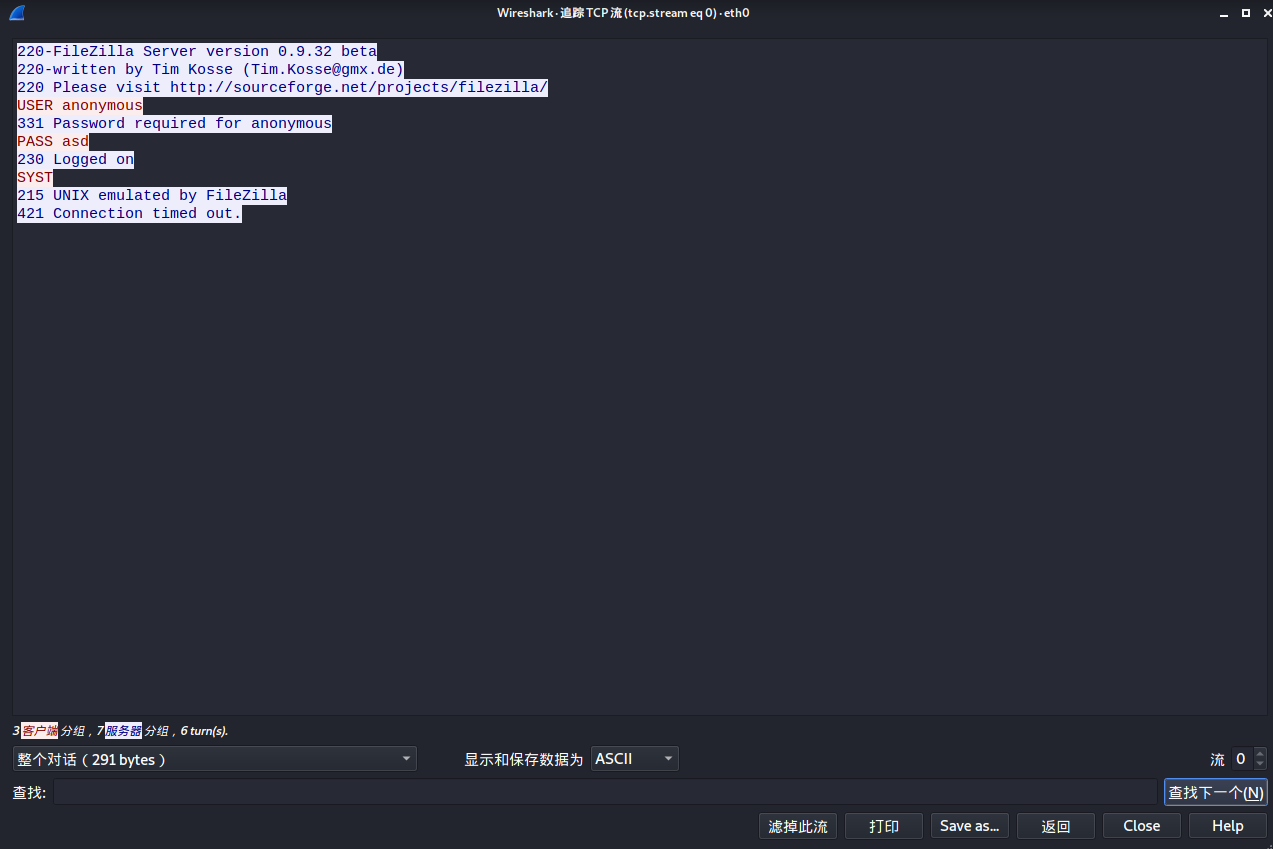
Task: Click the search (查找) text input field
Action: pyautogui.click(x=606, y=792)
